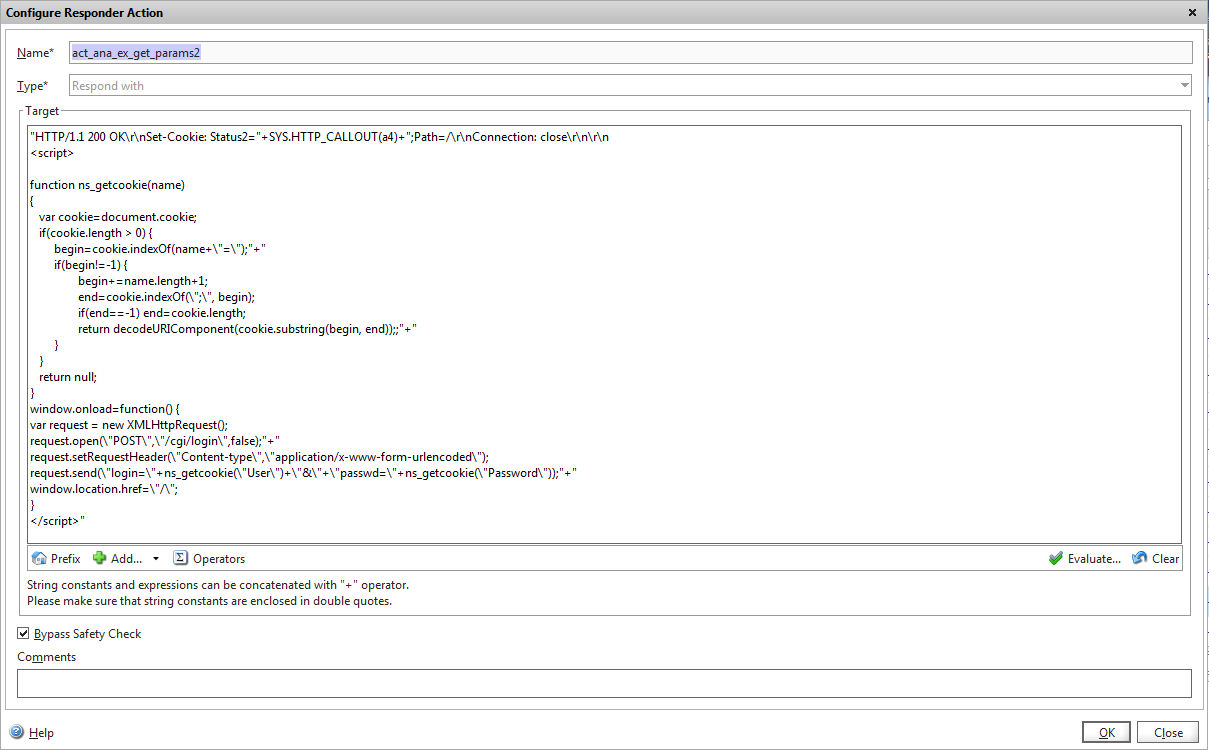The width and height of the screenshot is (1209, 750).
Task: Place cursor on the window.onload line
Action: tap(104, 409)
